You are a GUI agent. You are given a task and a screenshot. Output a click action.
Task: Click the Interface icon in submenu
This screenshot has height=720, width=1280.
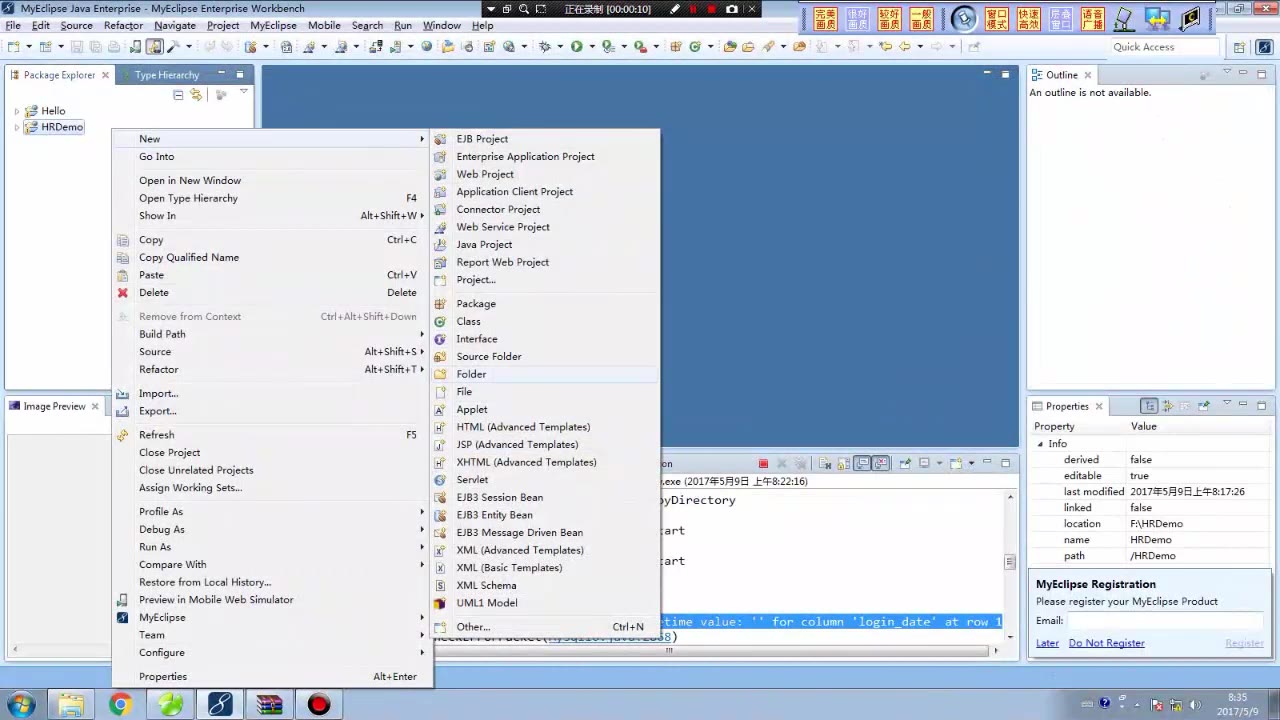coord(440,339)
